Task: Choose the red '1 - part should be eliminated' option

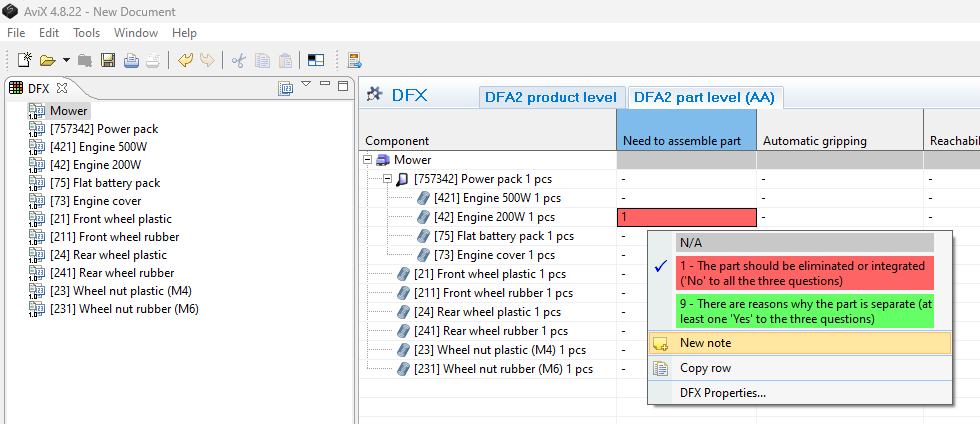Action: click(x=790, y=271)
